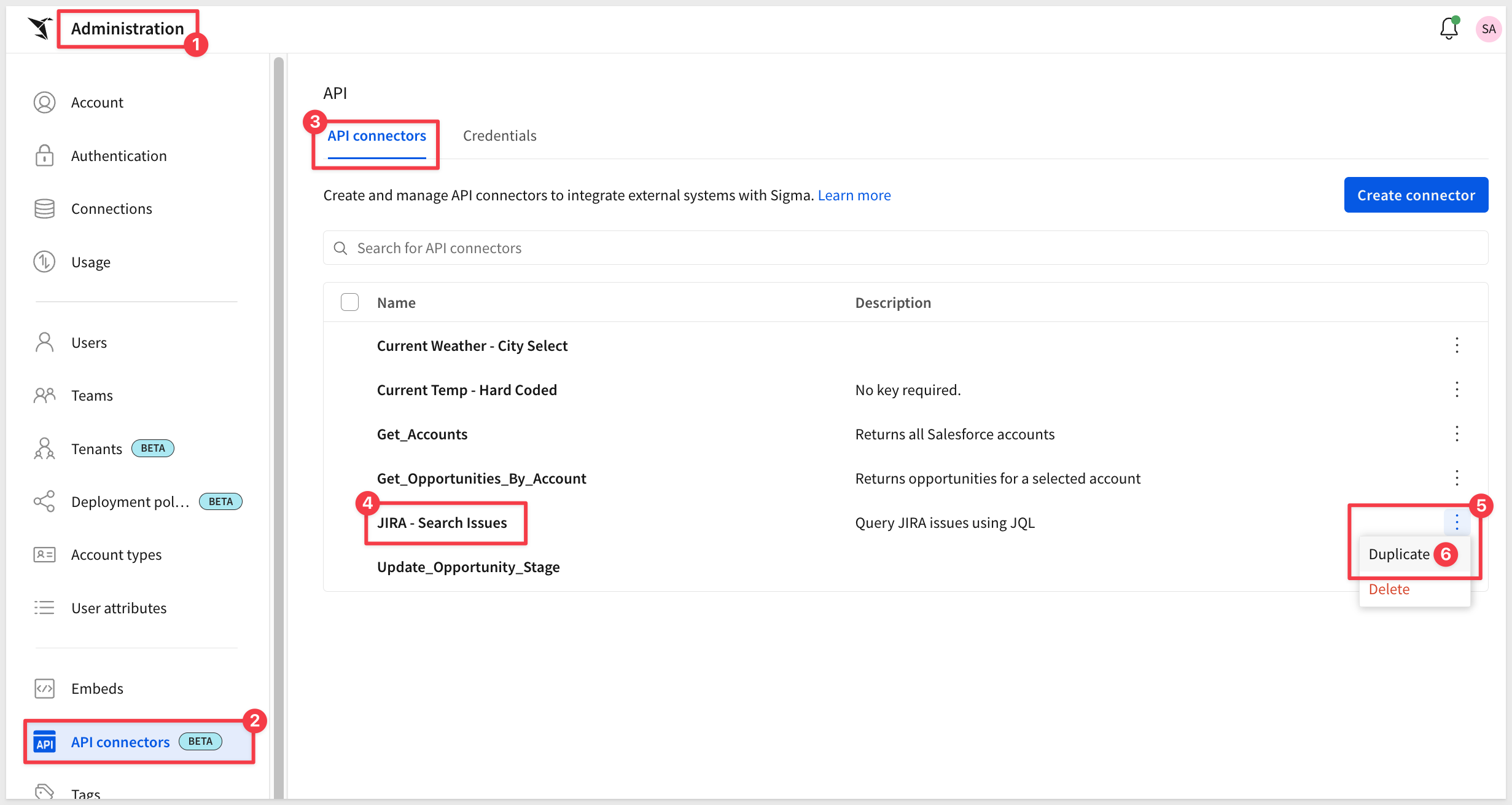This screenshot has width=1512, height=805.
Task: Open more options for Get_Accounts connector
Action: (1456, 434)
